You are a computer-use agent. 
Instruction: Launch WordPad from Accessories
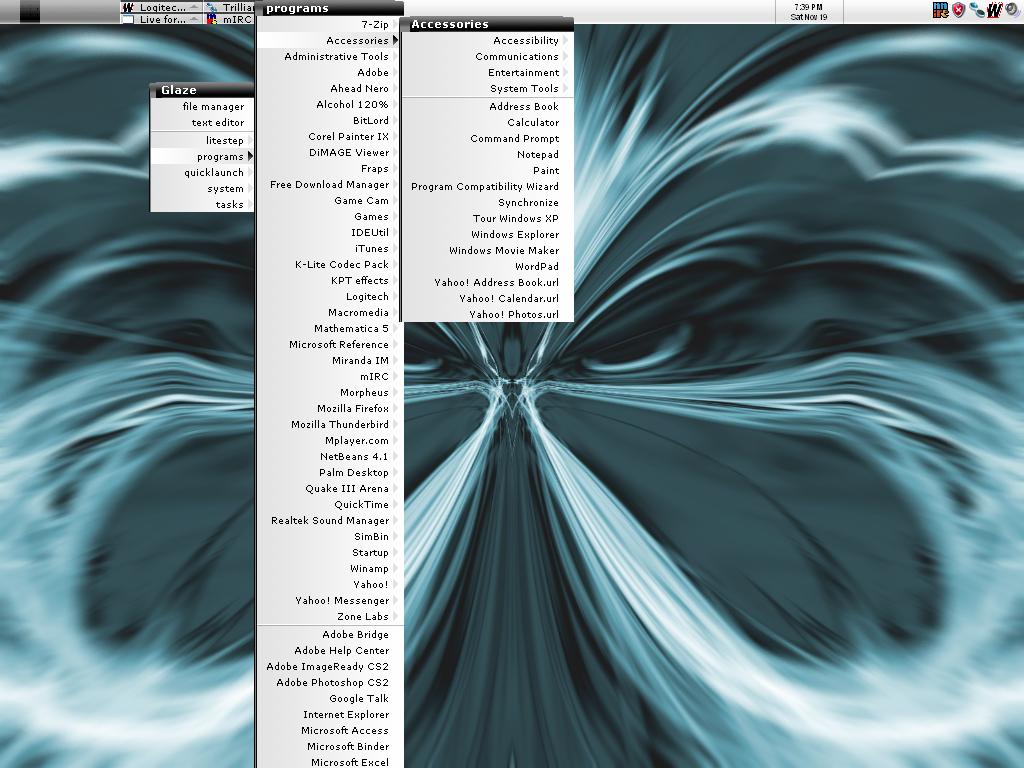pyautogui.click(x=488, y=266)
